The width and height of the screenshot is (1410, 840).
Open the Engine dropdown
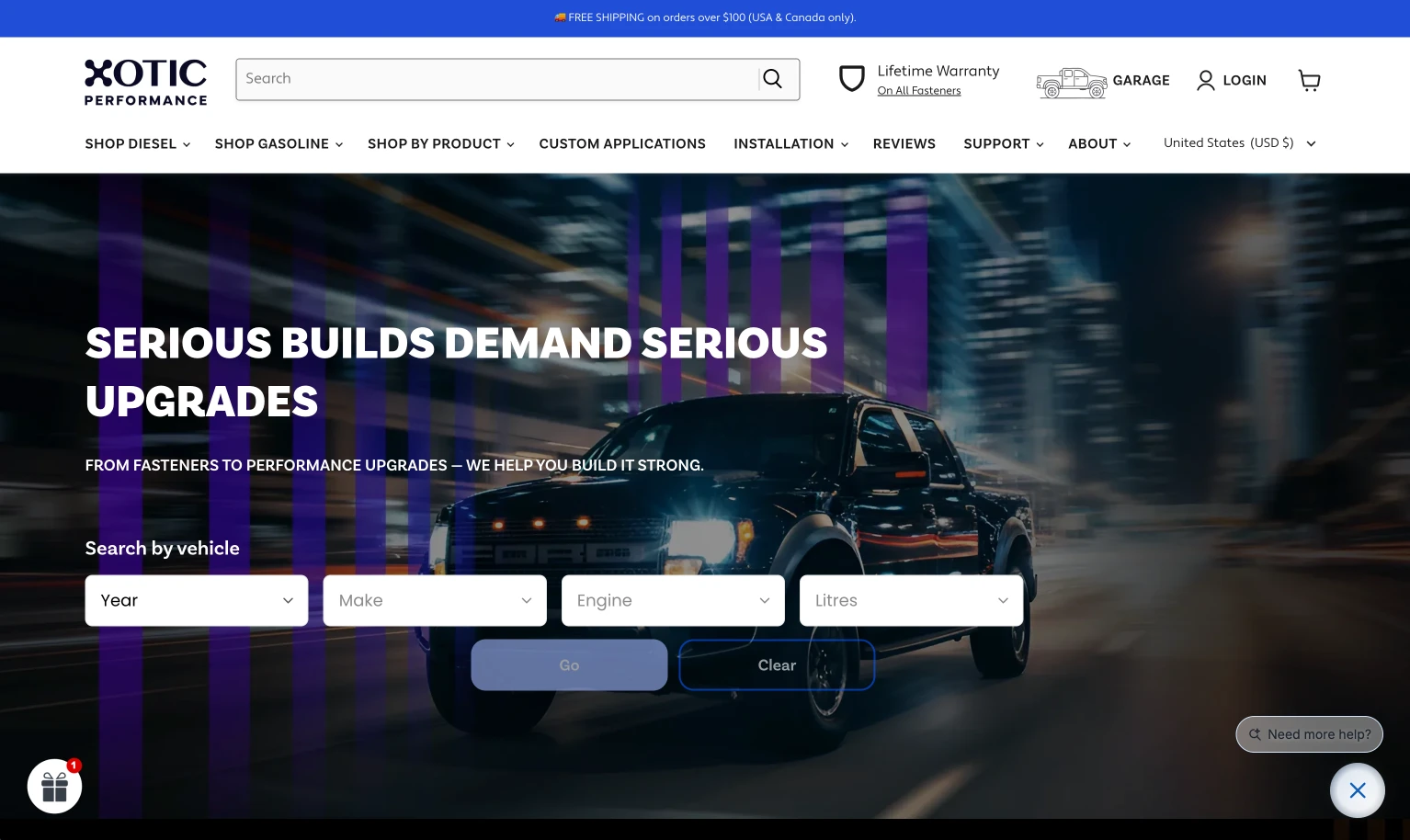pos(673,601)
